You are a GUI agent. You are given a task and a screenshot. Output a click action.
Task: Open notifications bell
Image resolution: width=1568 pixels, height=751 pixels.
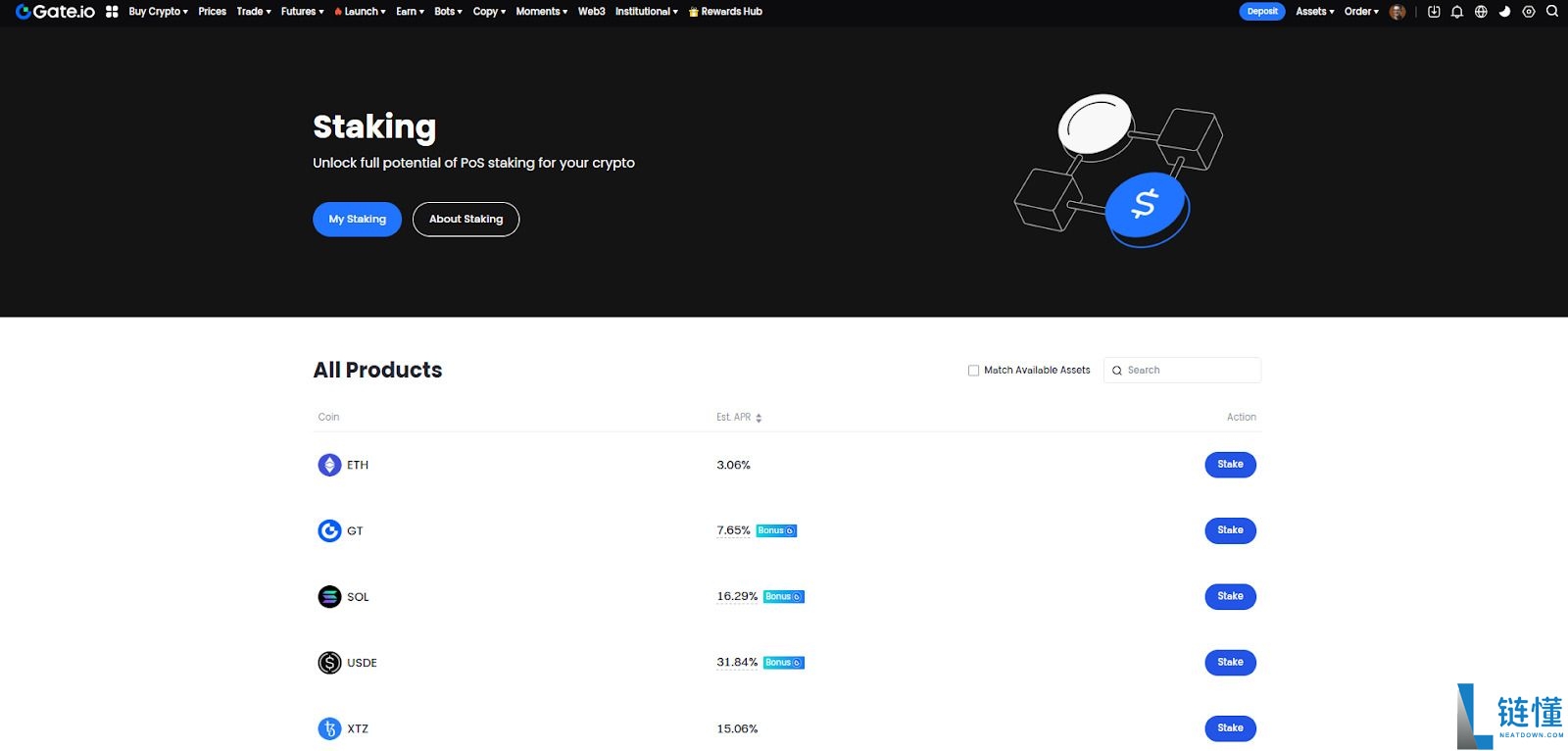click(x=1457, y=12)
